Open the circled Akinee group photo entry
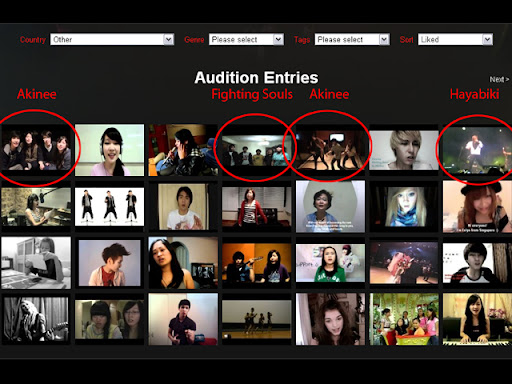Viewport: 512px width, 384px height. point(36,150)
